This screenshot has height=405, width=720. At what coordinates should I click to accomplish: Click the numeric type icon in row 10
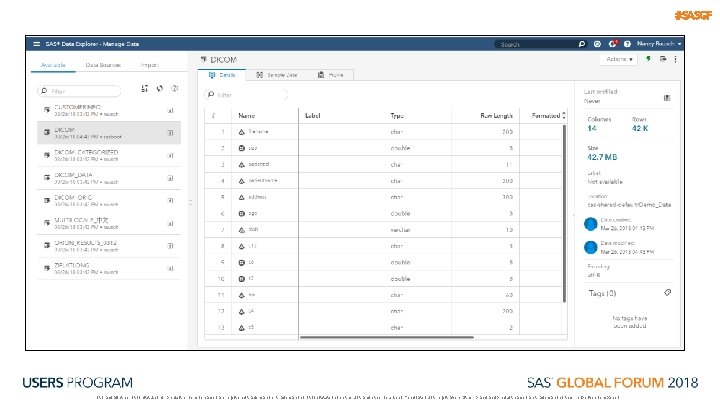(242, 279)
